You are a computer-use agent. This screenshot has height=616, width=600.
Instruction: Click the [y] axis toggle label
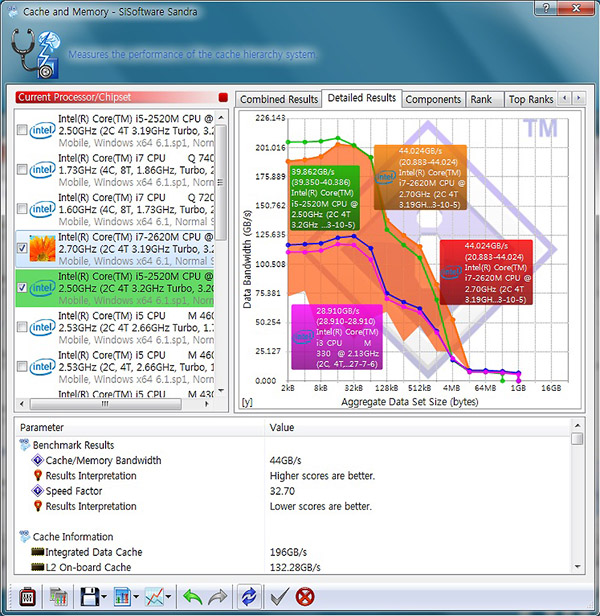point(247,402)
